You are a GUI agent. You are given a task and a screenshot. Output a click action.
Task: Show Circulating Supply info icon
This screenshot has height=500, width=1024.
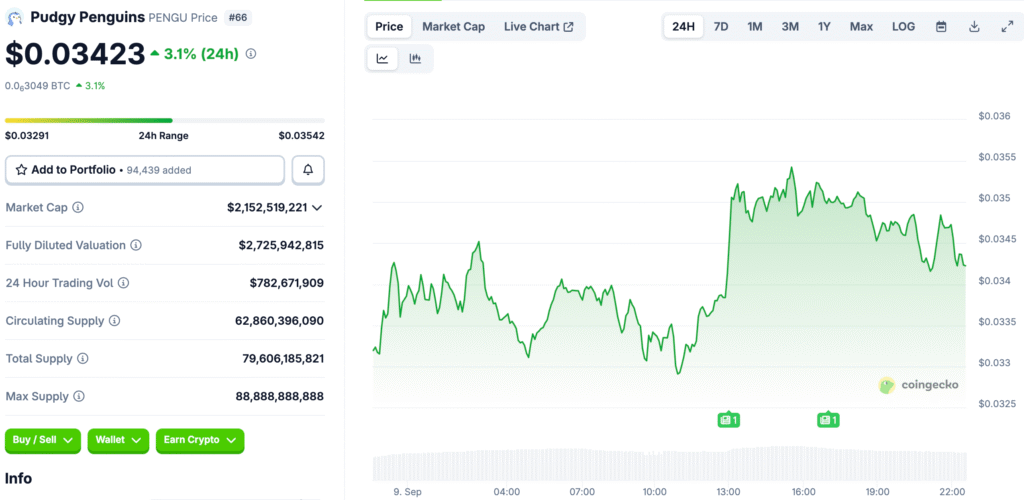[x=114, y=321]
